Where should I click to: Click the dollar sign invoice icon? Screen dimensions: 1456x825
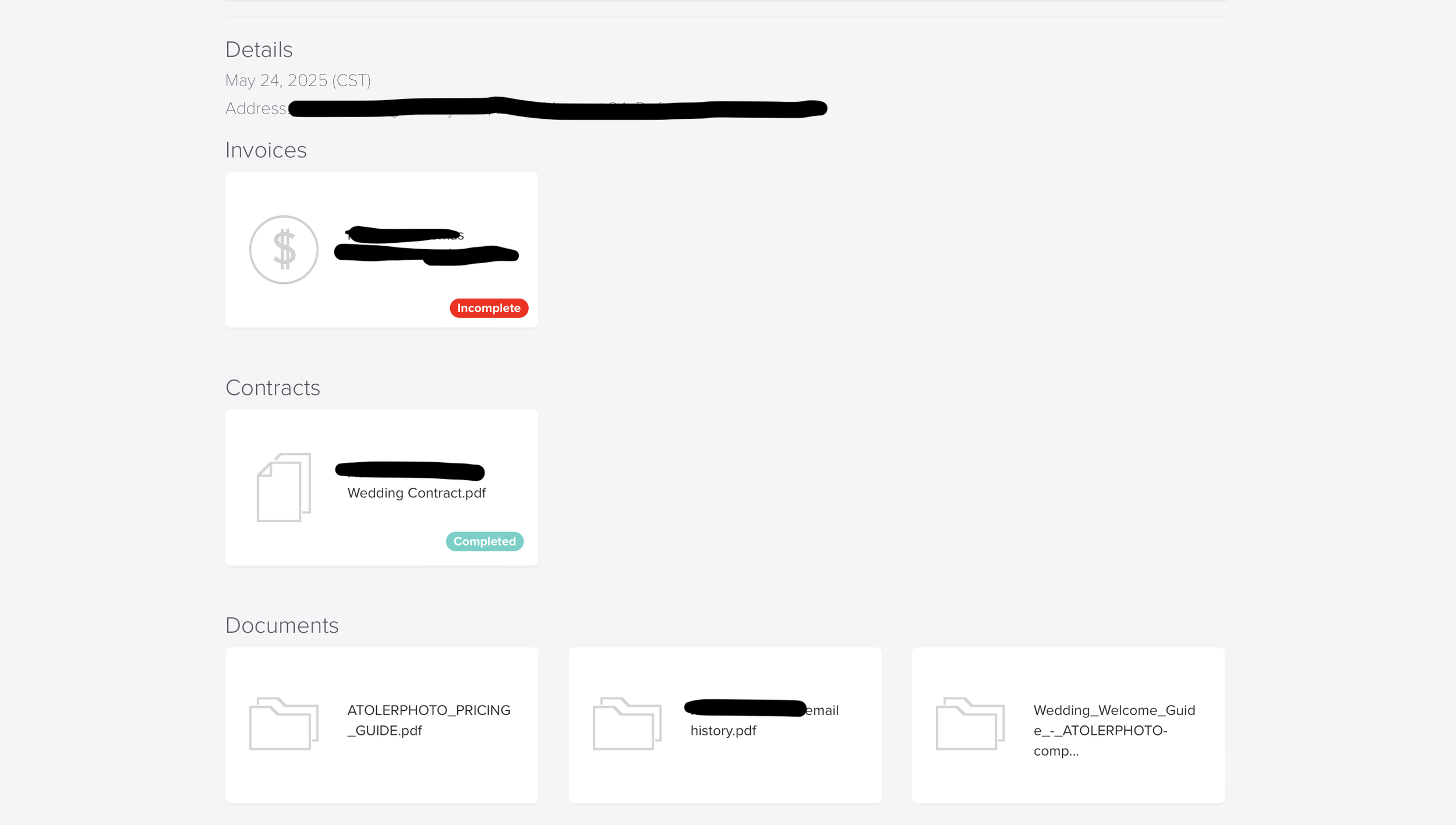click(x=284, y=250)
